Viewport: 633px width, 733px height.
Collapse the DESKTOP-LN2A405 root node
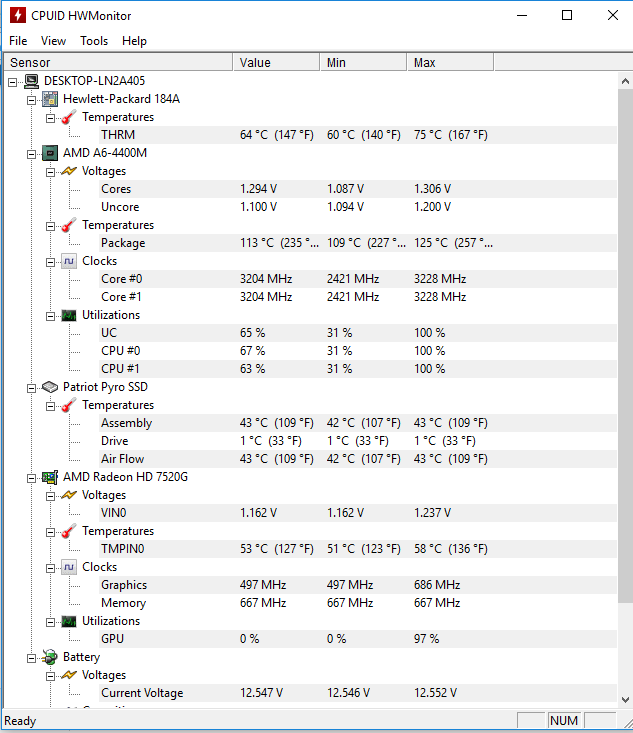pos(13,82)
